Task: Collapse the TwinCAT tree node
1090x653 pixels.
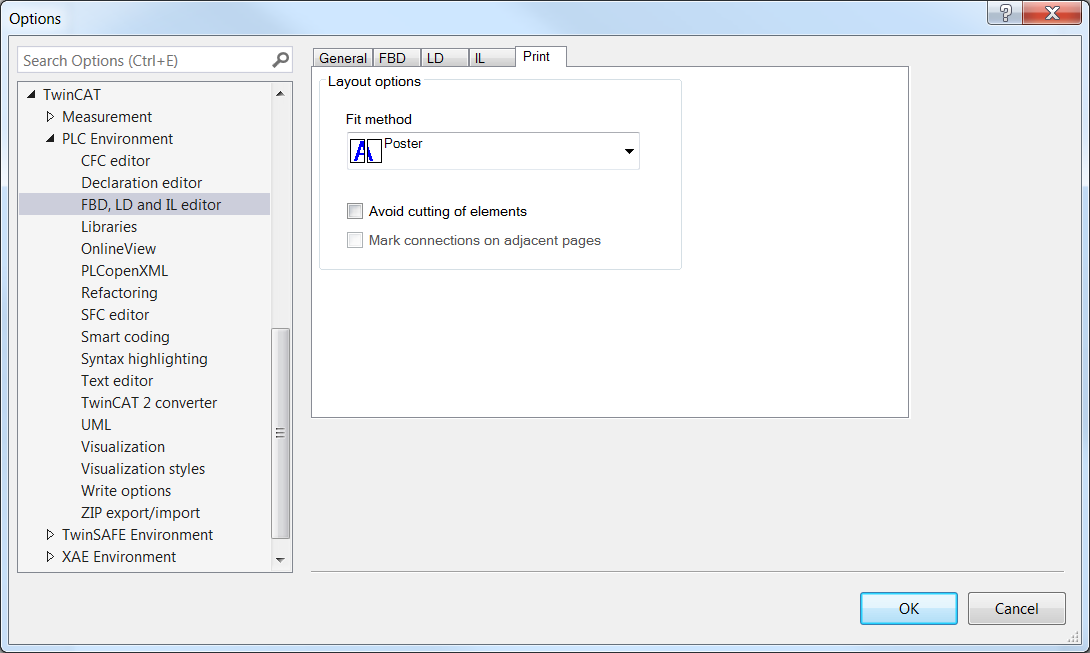Action: coord(31,94)
